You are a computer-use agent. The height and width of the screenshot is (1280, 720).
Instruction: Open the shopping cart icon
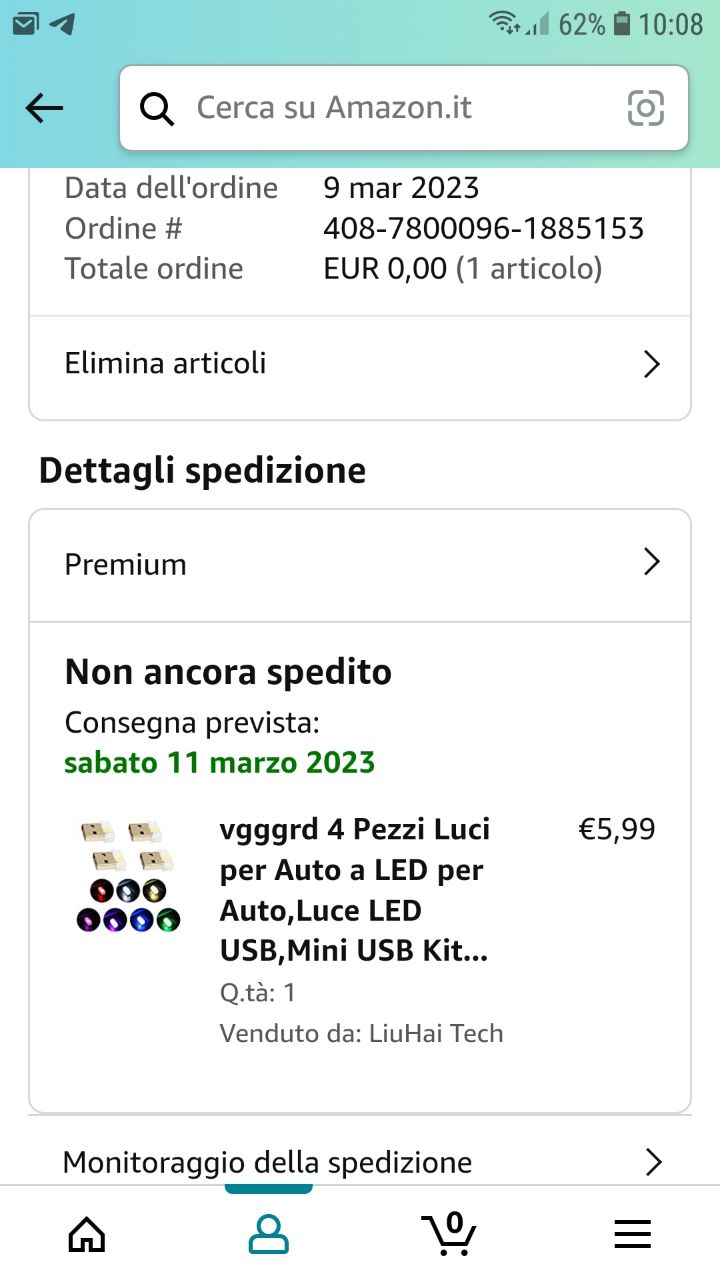449,1233
